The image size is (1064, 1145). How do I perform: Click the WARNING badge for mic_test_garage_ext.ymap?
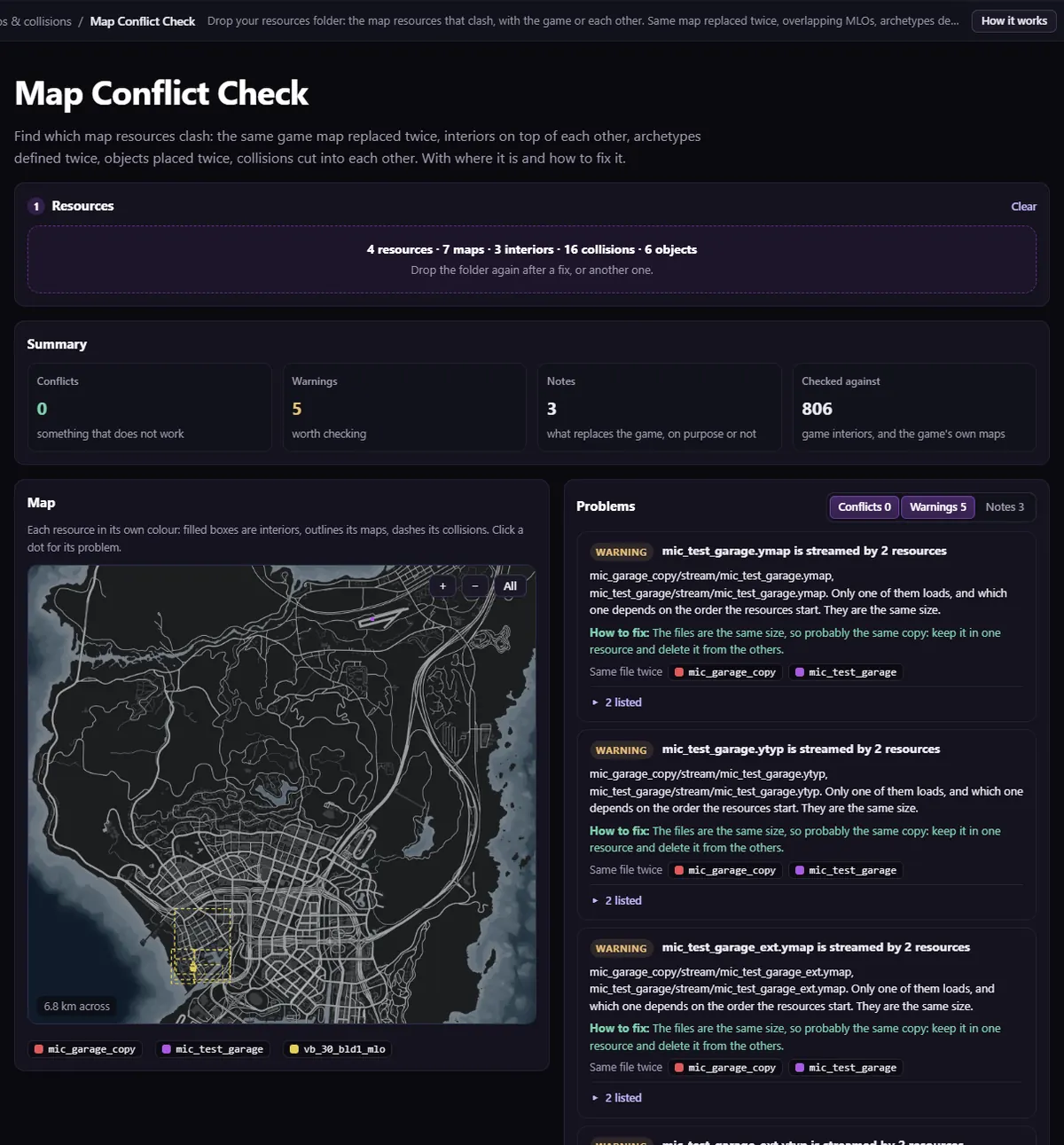(x=621, y=948)
